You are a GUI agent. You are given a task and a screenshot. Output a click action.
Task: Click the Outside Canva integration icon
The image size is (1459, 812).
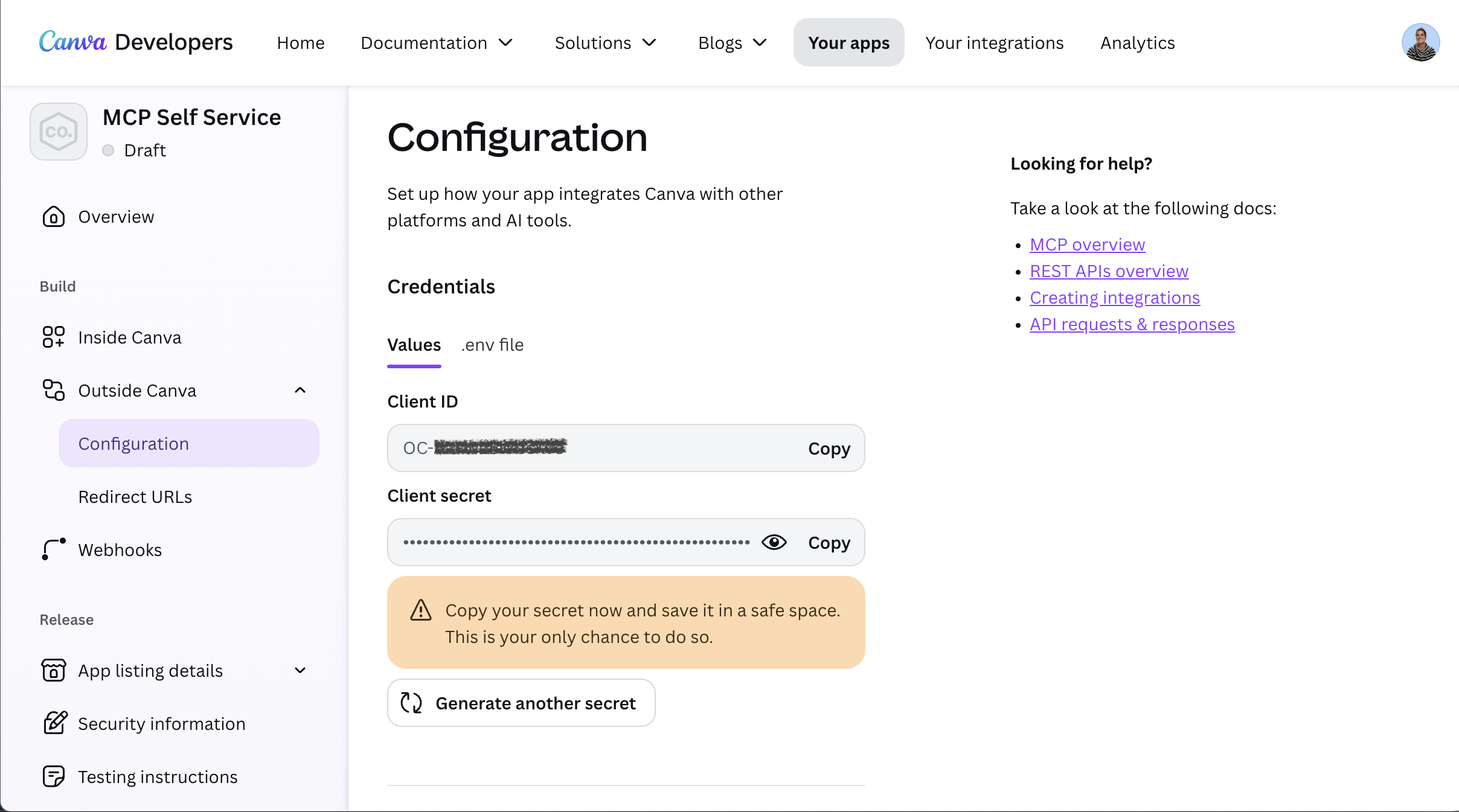click(x=54, y=391)
